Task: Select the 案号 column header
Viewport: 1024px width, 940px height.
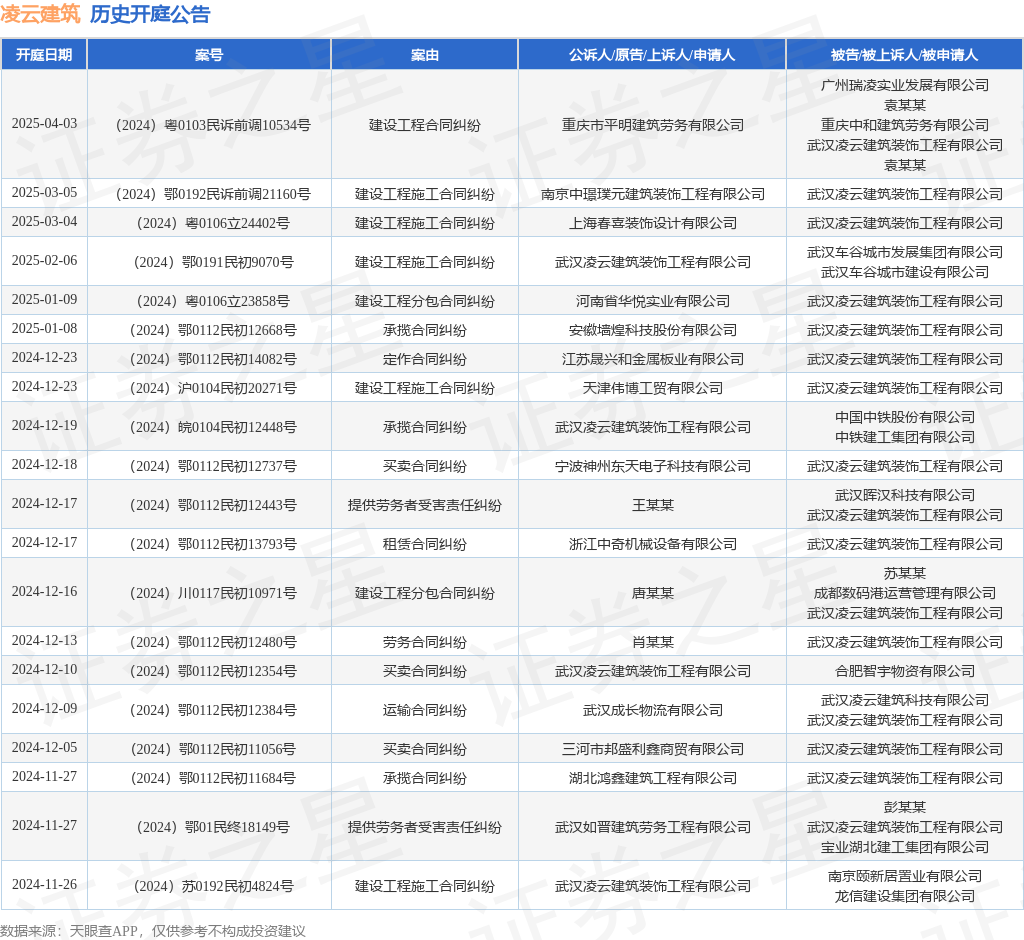Action: click(x=209, y=55)
